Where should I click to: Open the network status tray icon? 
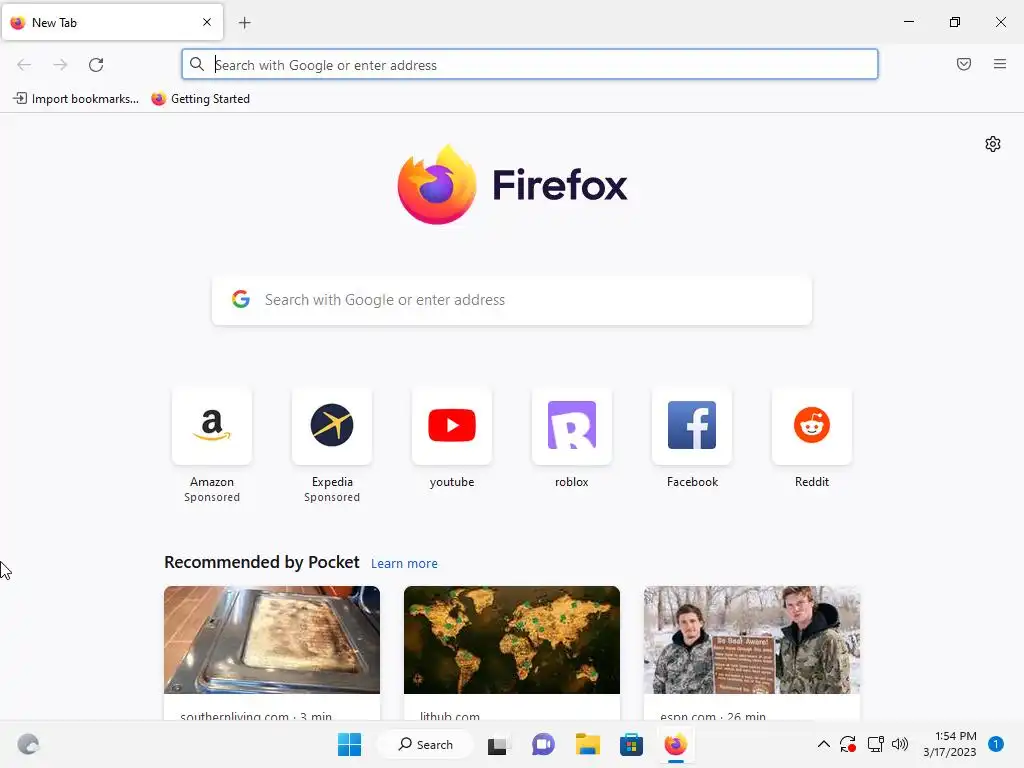point(875,744)
